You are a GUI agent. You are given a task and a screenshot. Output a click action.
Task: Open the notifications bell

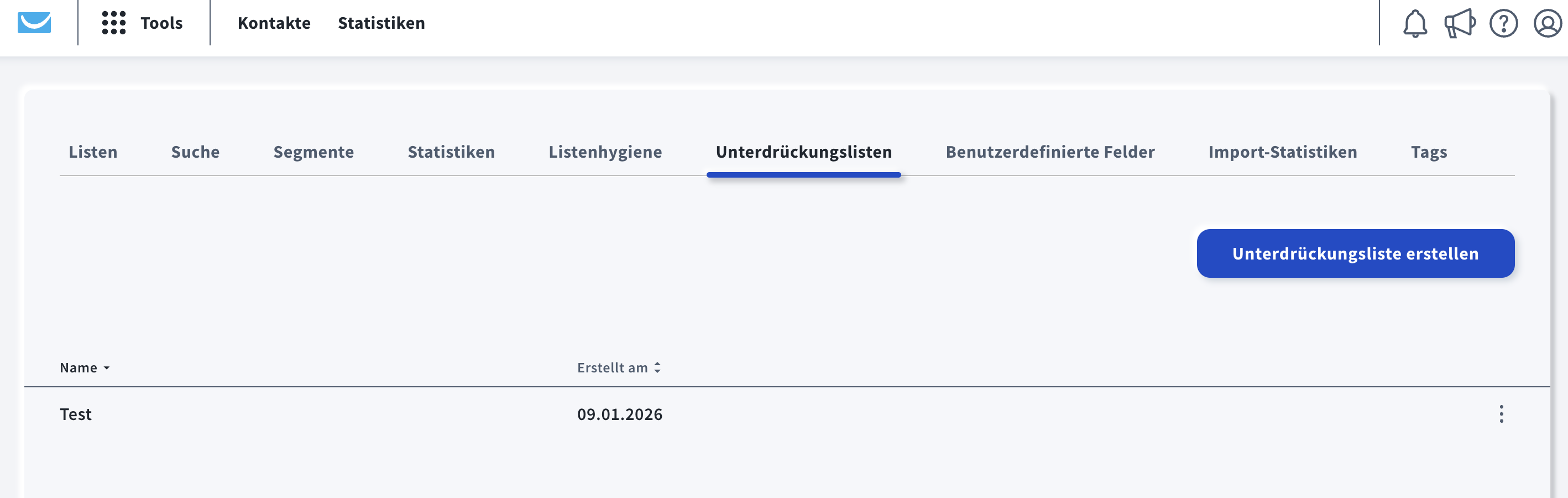1415,24
